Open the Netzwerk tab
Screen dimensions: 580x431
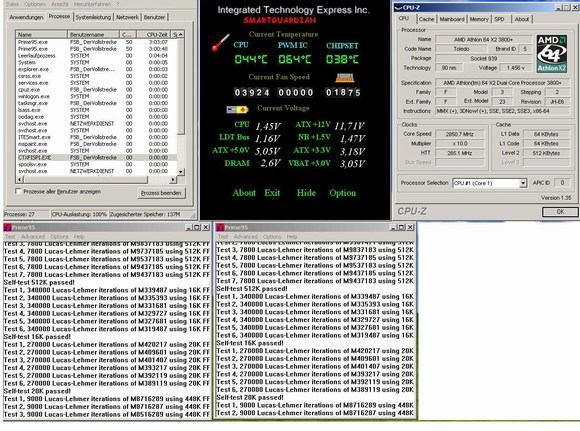point(127,17)
